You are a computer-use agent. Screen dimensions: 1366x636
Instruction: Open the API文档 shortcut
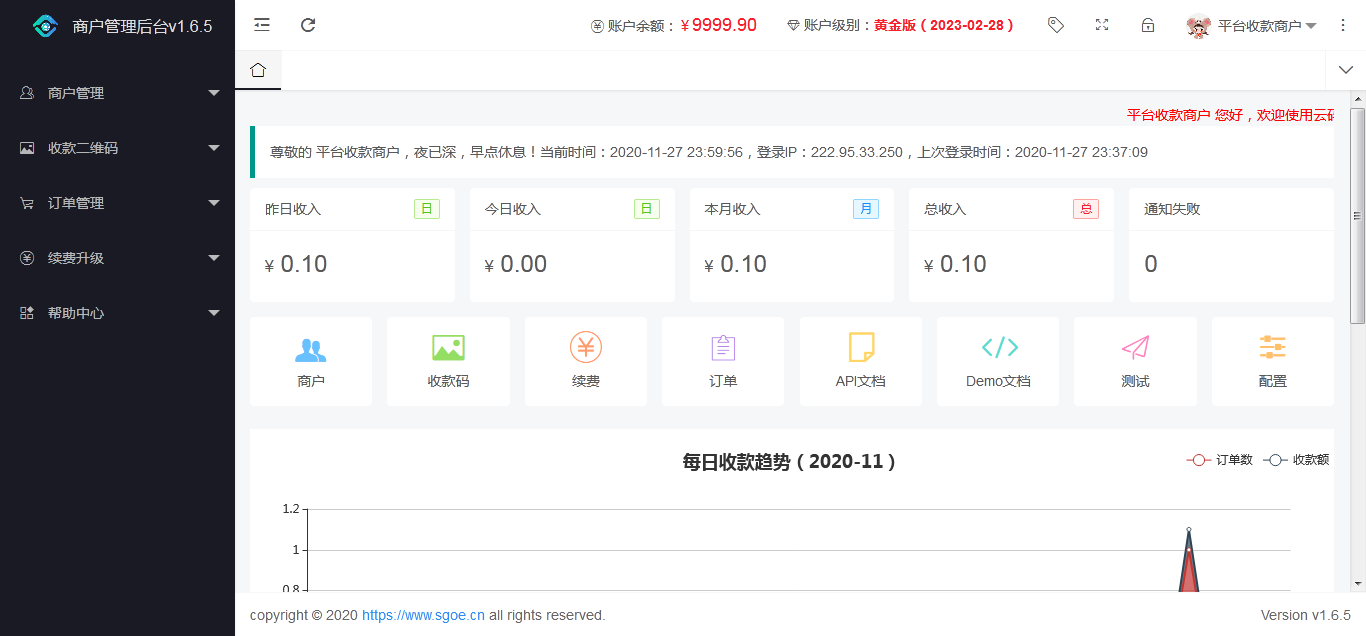pyautogui.click(x=860, y=361)
